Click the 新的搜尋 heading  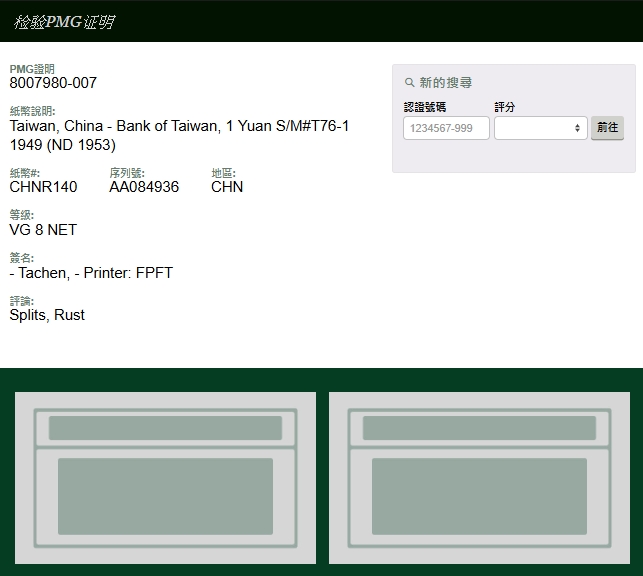click(x=445, y=82)
